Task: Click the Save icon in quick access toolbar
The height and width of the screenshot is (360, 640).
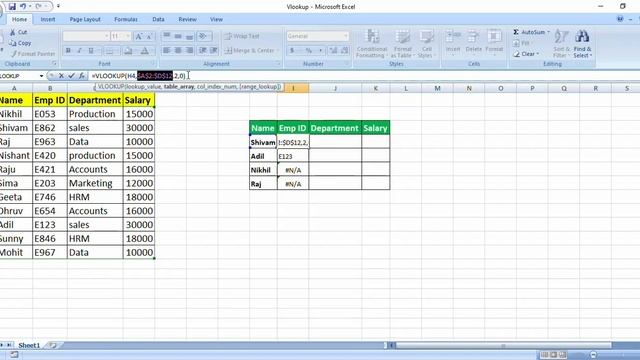Action: 12,7
